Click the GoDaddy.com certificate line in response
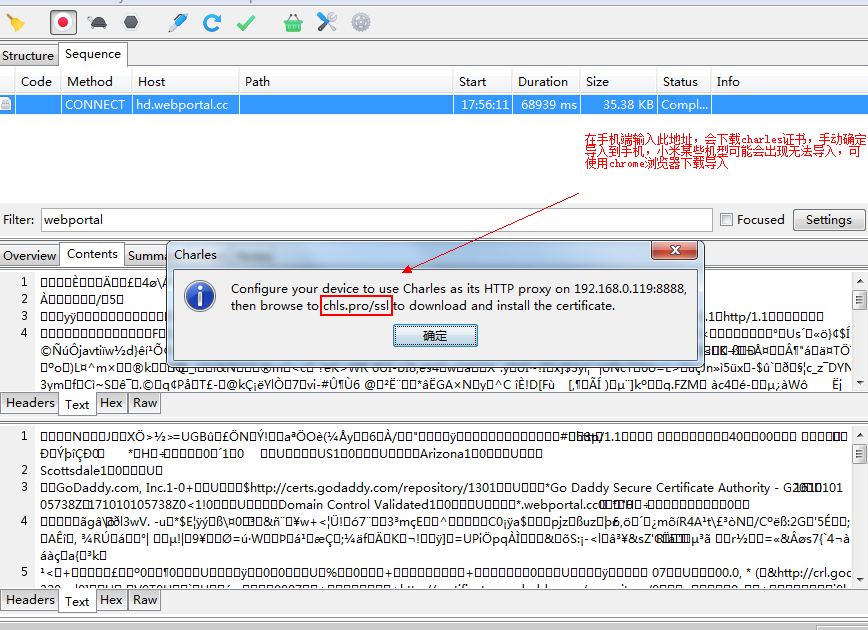 tap(443, 488)
